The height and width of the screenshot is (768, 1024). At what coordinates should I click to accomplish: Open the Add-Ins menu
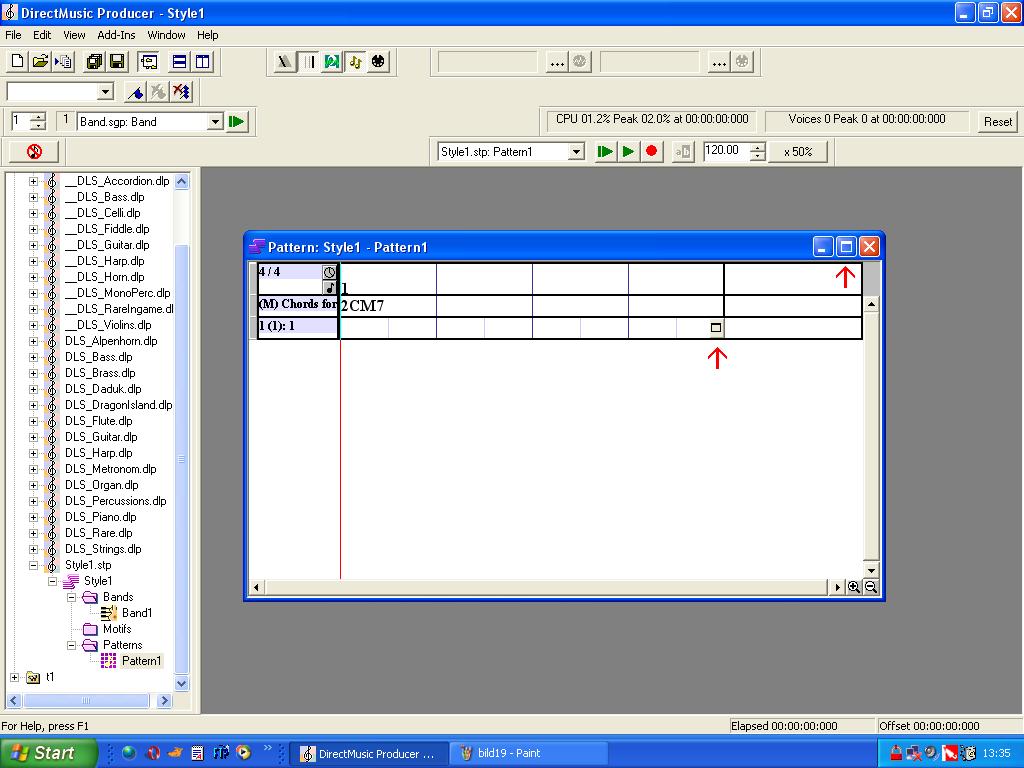pos(116,35)
